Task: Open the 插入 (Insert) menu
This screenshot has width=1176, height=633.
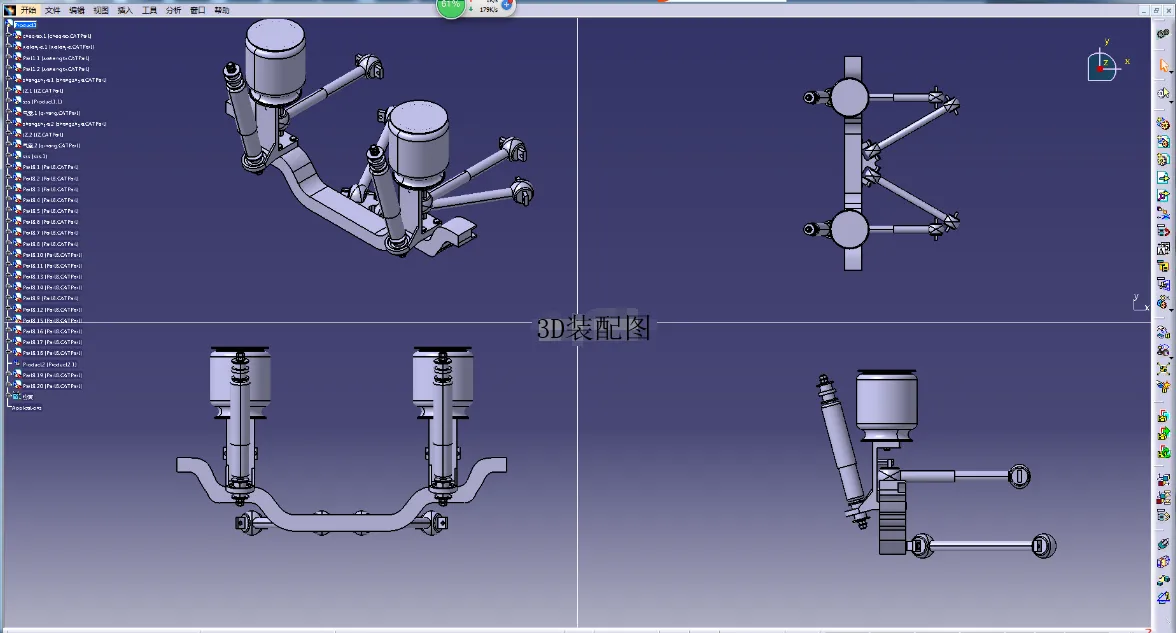Action: tap(124, 10)
